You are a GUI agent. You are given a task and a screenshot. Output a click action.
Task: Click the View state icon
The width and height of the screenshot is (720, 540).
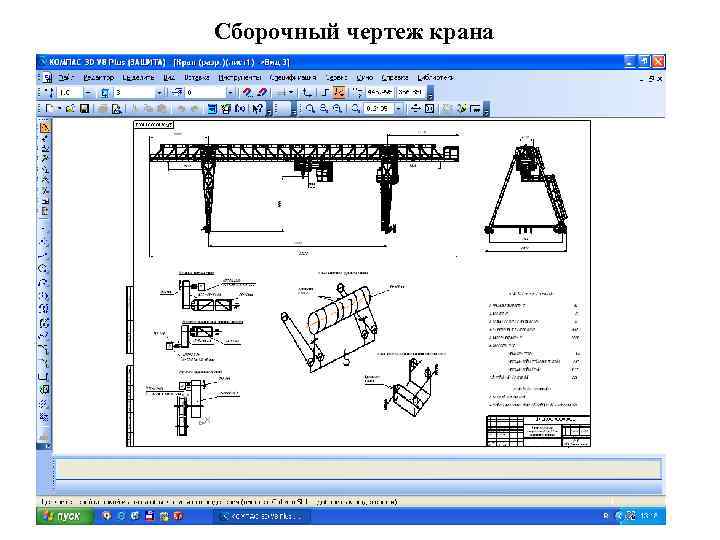coord(105,92)
